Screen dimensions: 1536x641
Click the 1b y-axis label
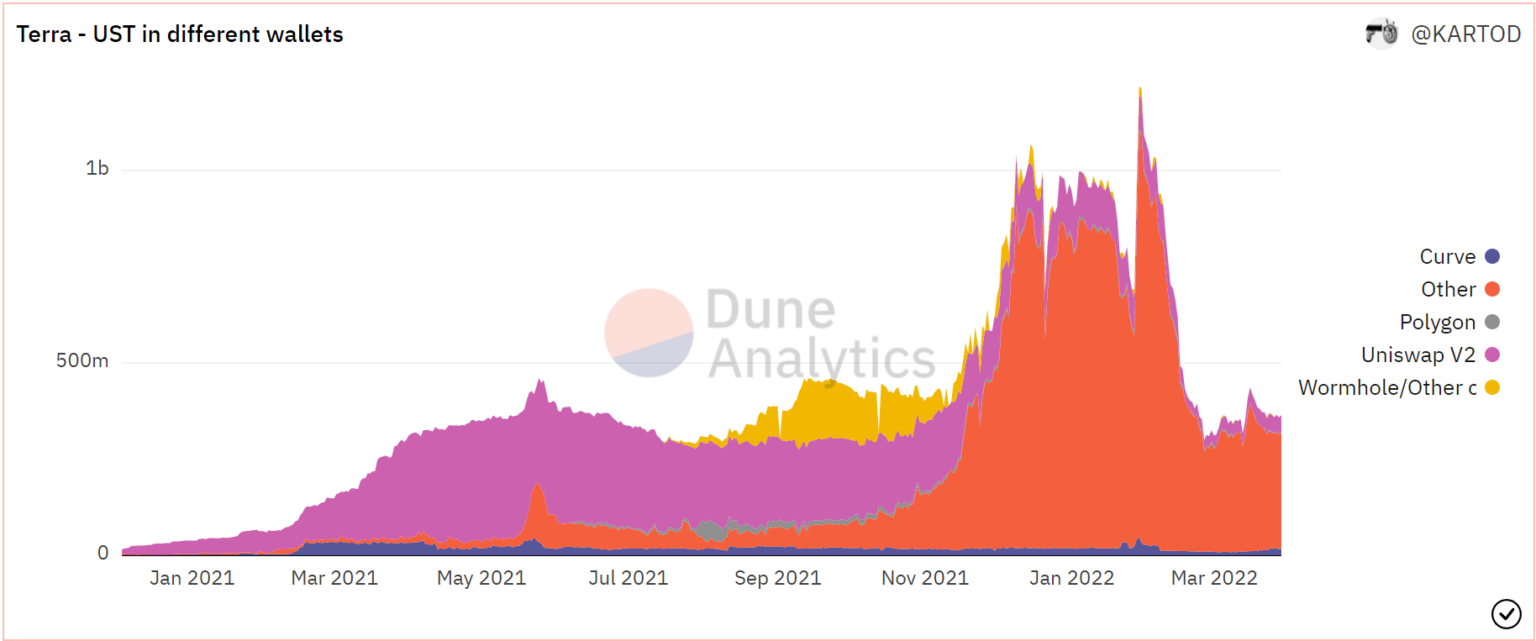tap(98, 169)
